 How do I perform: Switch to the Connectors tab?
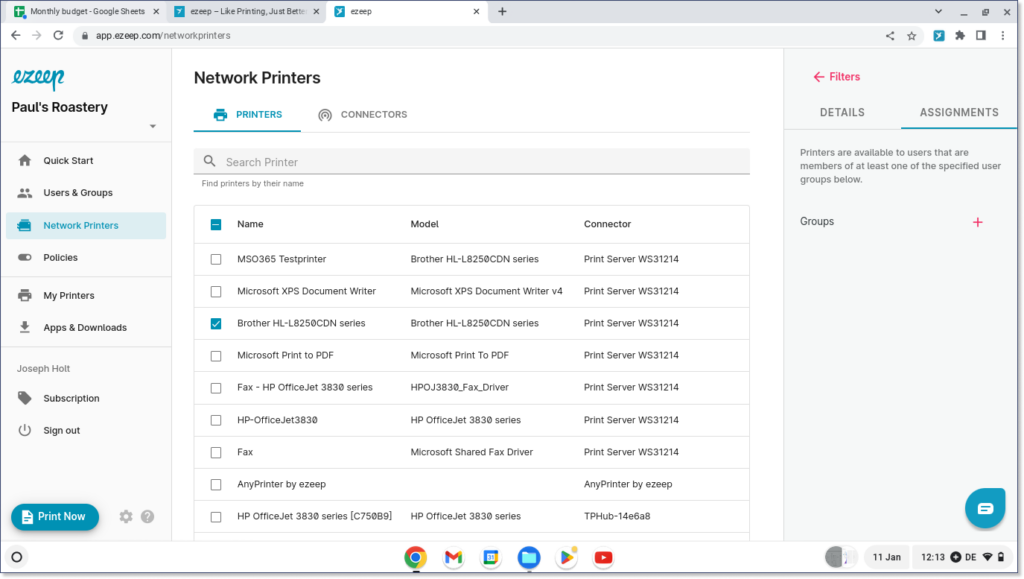pyautogui.click(x=362, y=115)
